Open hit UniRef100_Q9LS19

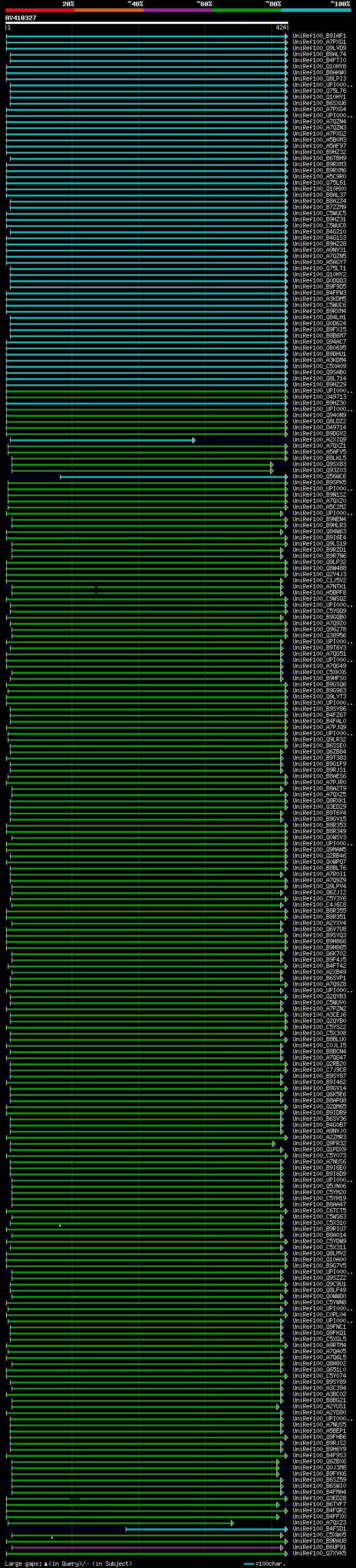pos(319,543)
